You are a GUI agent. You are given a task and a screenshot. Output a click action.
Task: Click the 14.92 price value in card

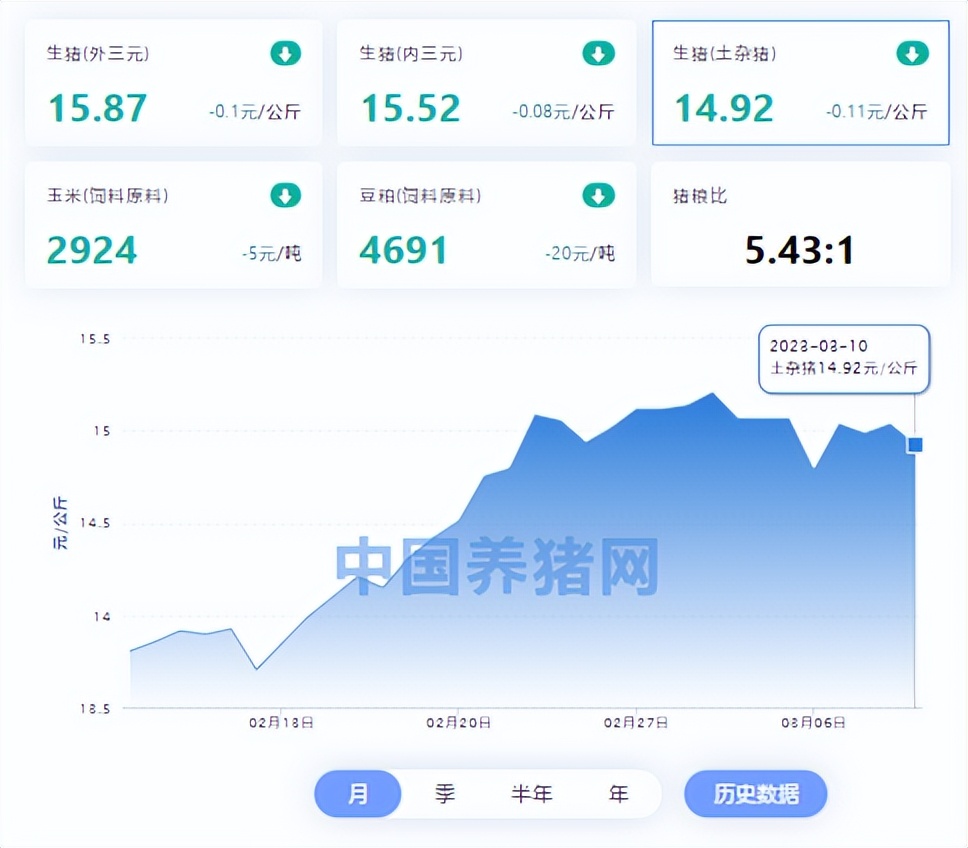click(x=724, y=108)
